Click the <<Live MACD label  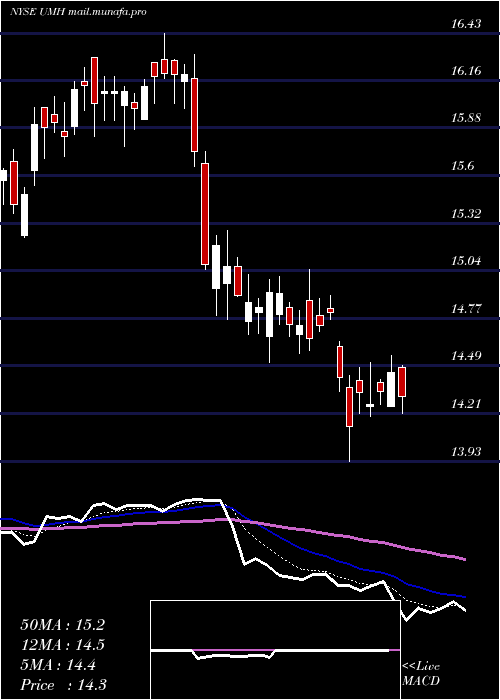coord(421,674)
